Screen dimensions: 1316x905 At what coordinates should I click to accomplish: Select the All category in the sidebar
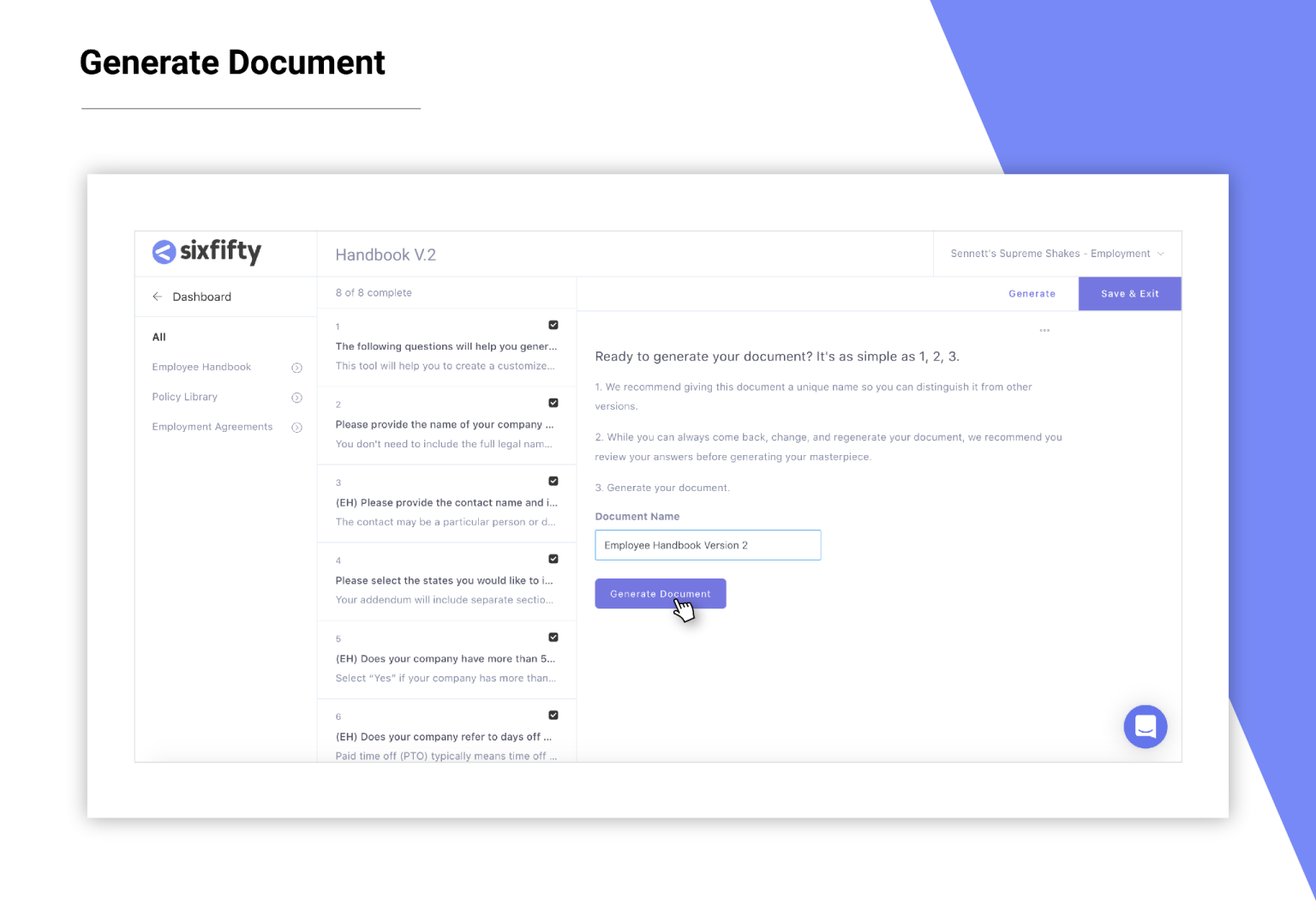click(x=159, y=337)
